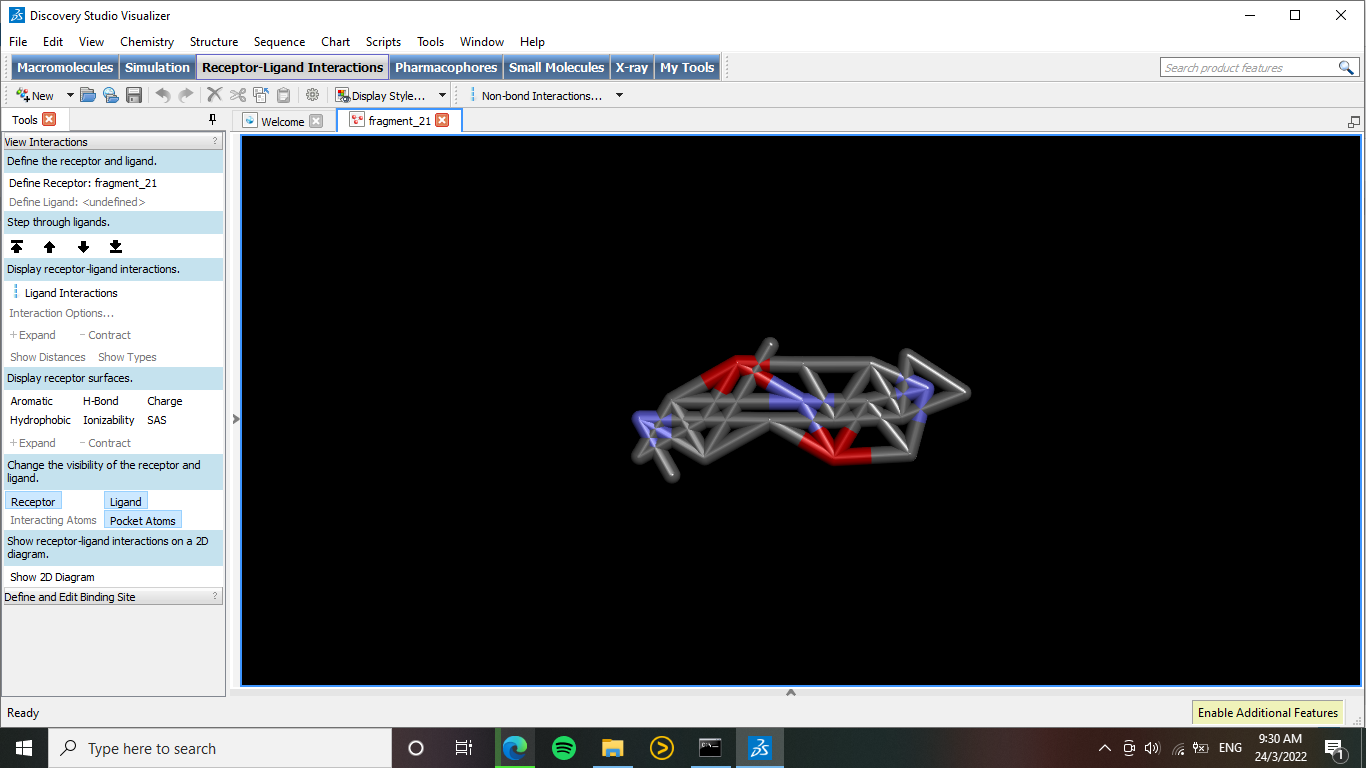Click the Copy icon in toolbar
The width and height of the screenshot is (1366, 768).
click(x=260, y=95)
